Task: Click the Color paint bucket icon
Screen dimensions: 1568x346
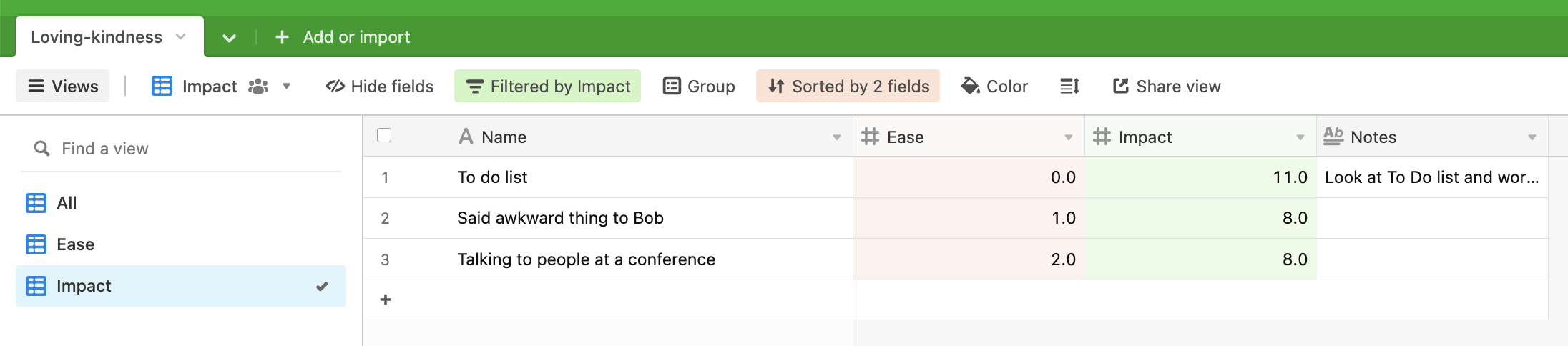Action: tap(970, 86)
